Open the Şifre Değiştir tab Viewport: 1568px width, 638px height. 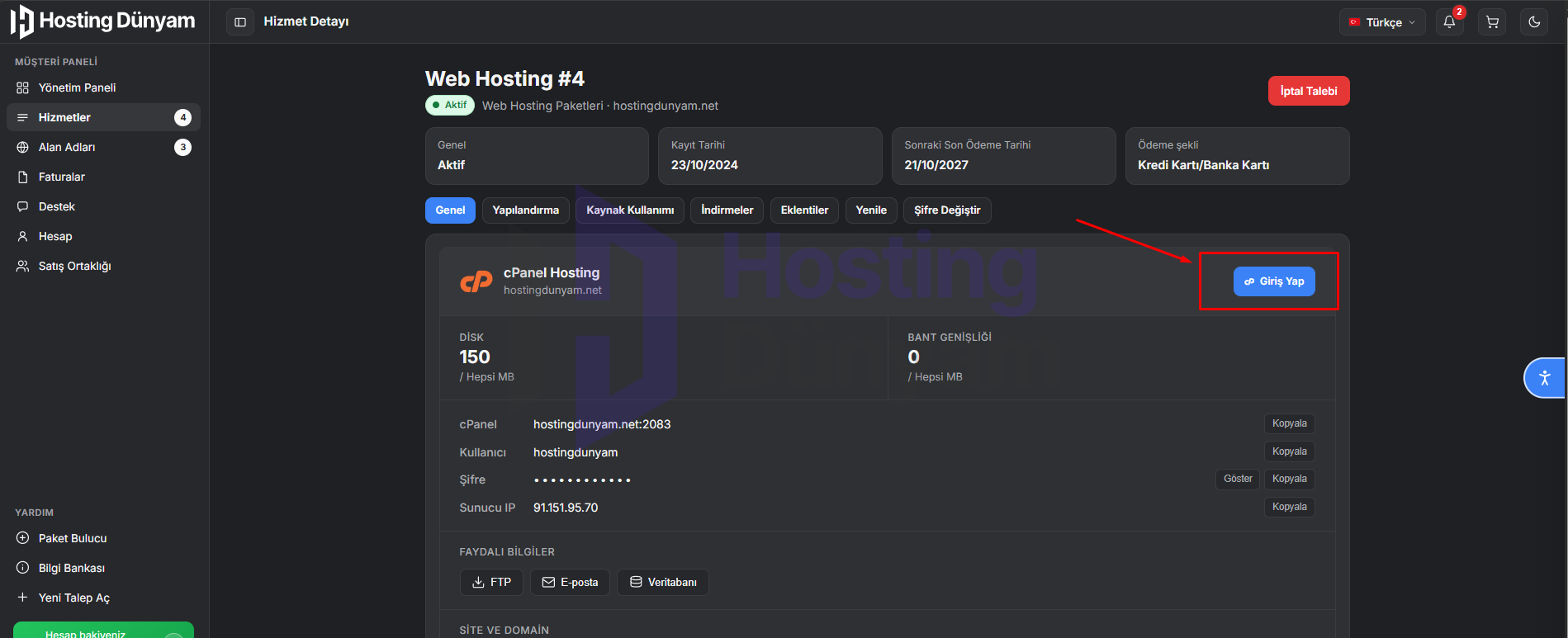tap(947, 210)
